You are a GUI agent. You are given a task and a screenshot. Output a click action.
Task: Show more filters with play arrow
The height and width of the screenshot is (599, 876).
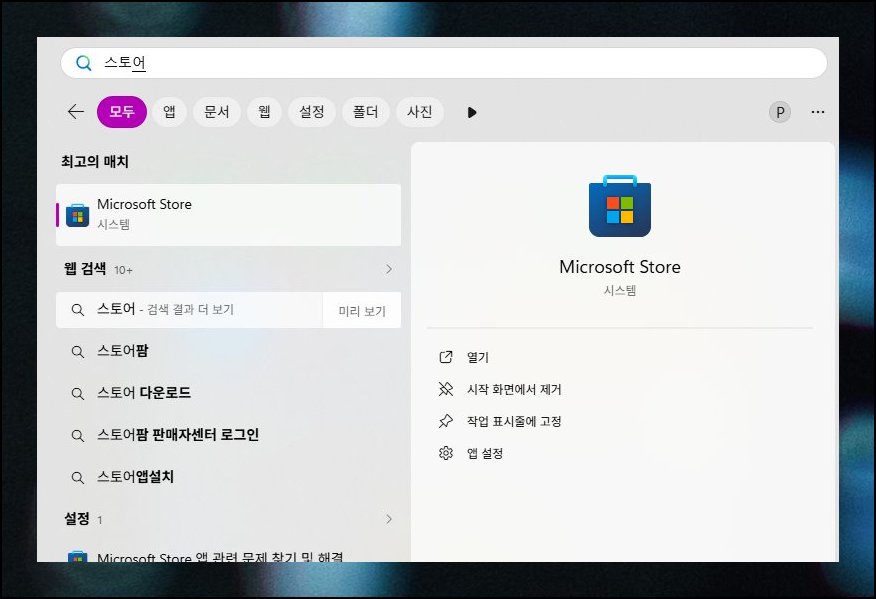[x=472, y=112]
